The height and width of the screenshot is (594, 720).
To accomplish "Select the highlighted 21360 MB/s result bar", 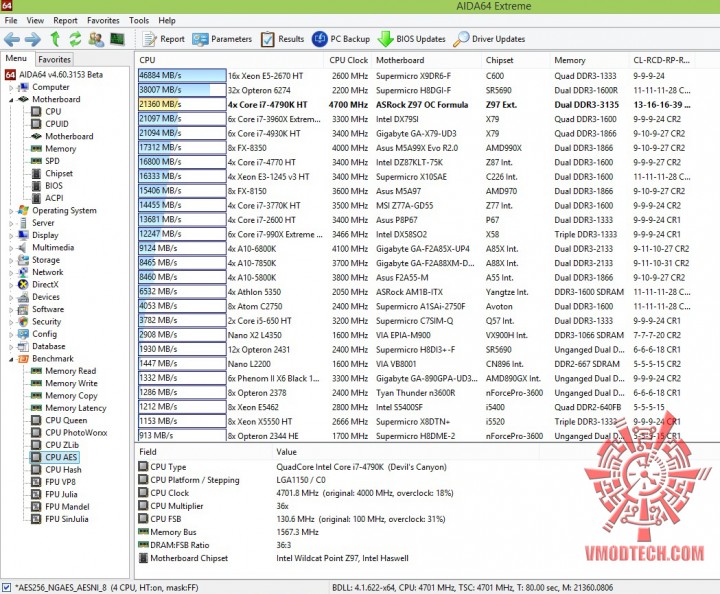I will (182, 105).
